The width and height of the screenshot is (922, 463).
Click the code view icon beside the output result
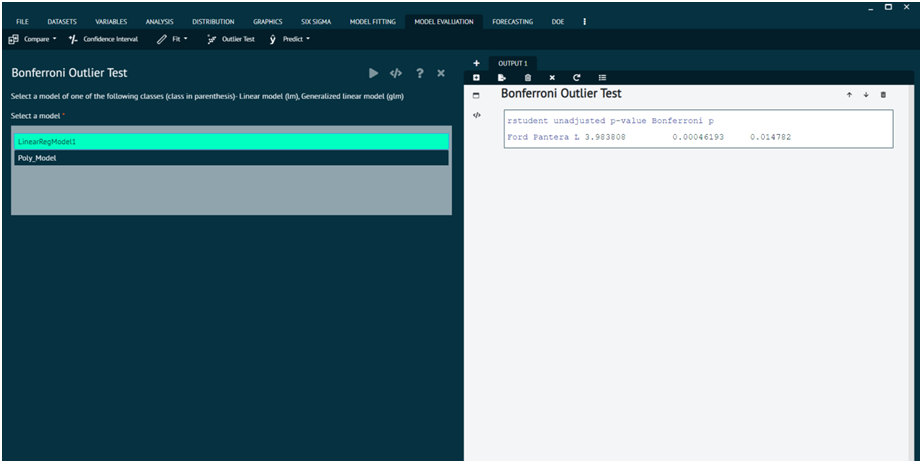click(477, 115)
